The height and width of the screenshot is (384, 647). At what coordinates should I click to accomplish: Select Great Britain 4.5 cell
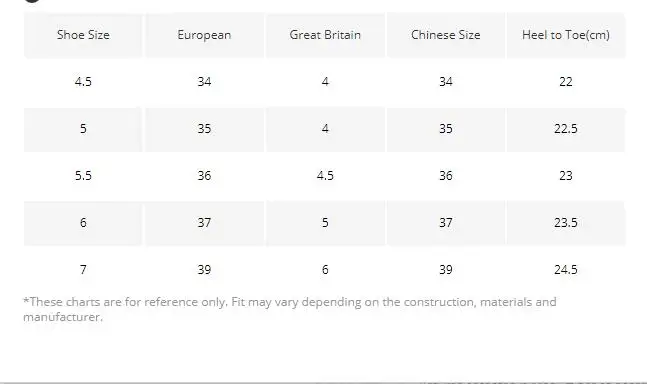[325, 176]
